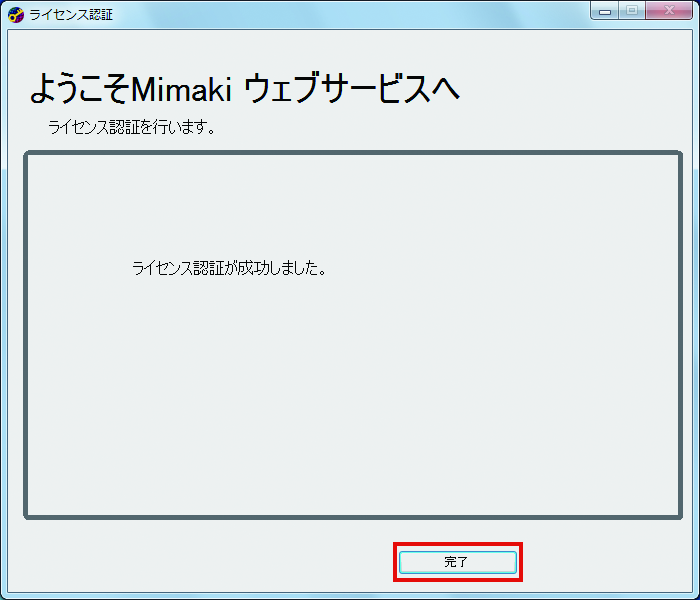Screen dimensions: 700x600
Task: Click the disabled maximize button
Action: 632,11
